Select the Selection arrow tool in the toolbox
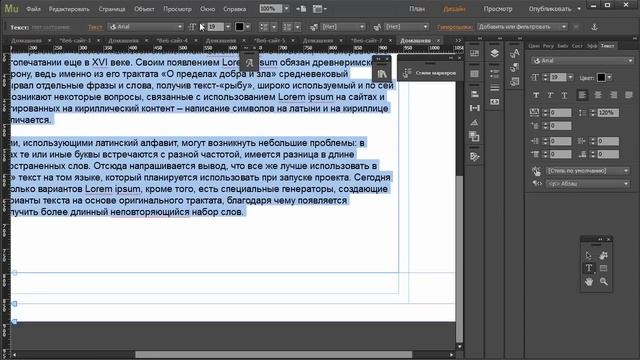Screen dimensions: 640x360 [588, 256]
